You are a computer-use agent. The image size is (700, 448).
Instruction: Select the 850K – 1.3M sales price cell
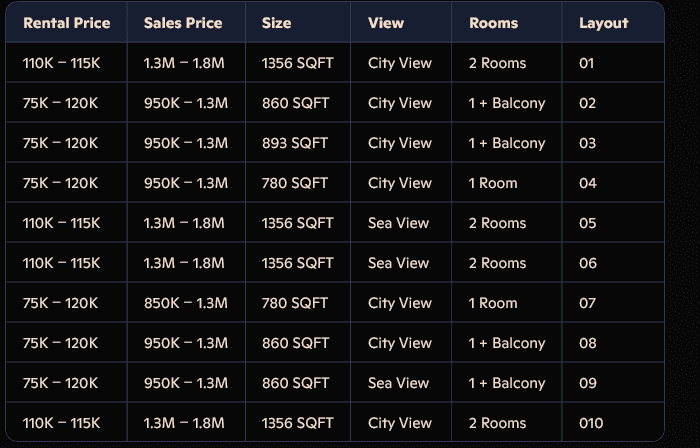pos(186,303)
